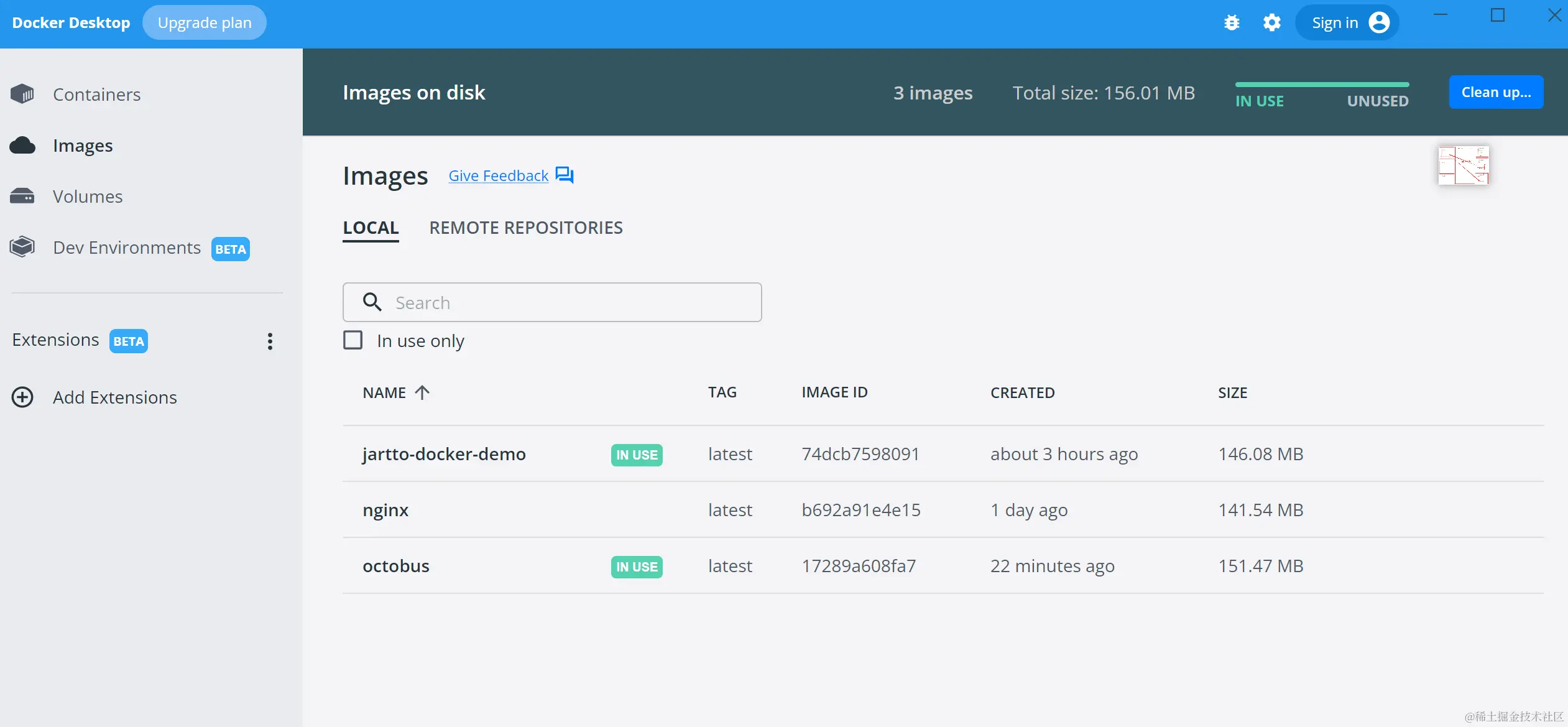Click the Upgrade plan button
Image resolution: width=1568 pixels, height=727 pixels.
click(205, 23)
